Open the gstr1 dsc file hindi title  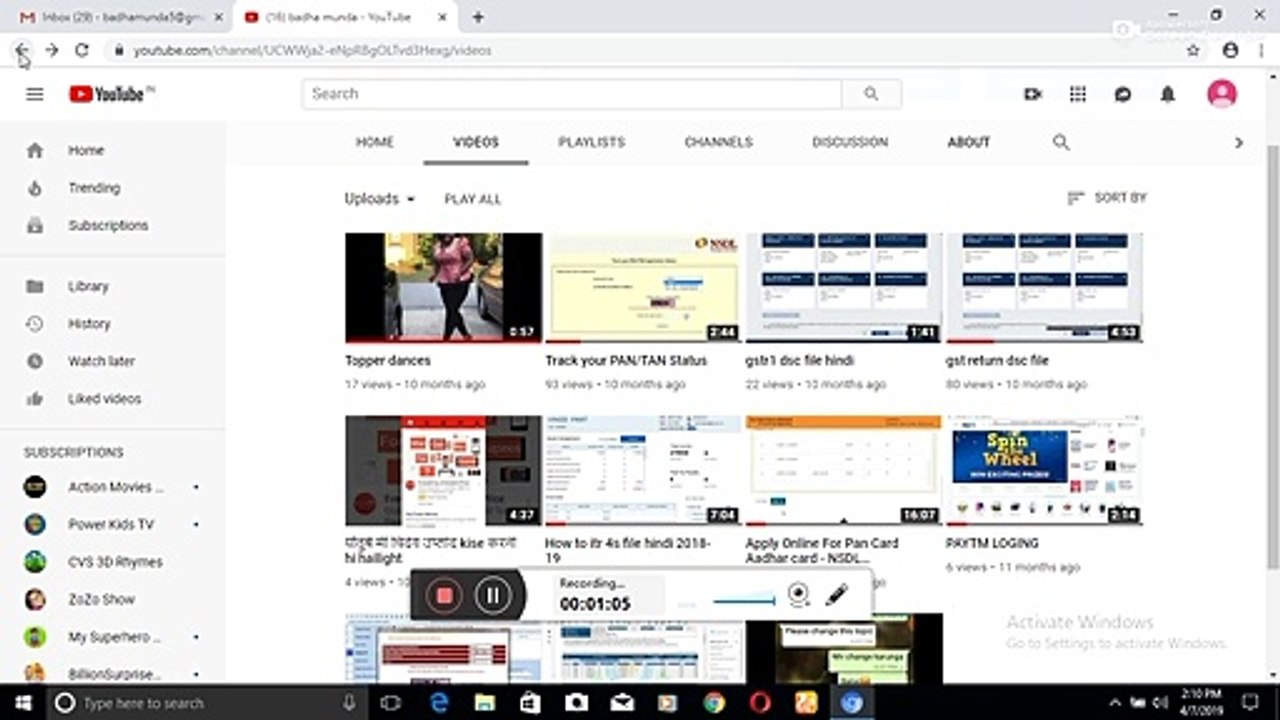(799, 360)
